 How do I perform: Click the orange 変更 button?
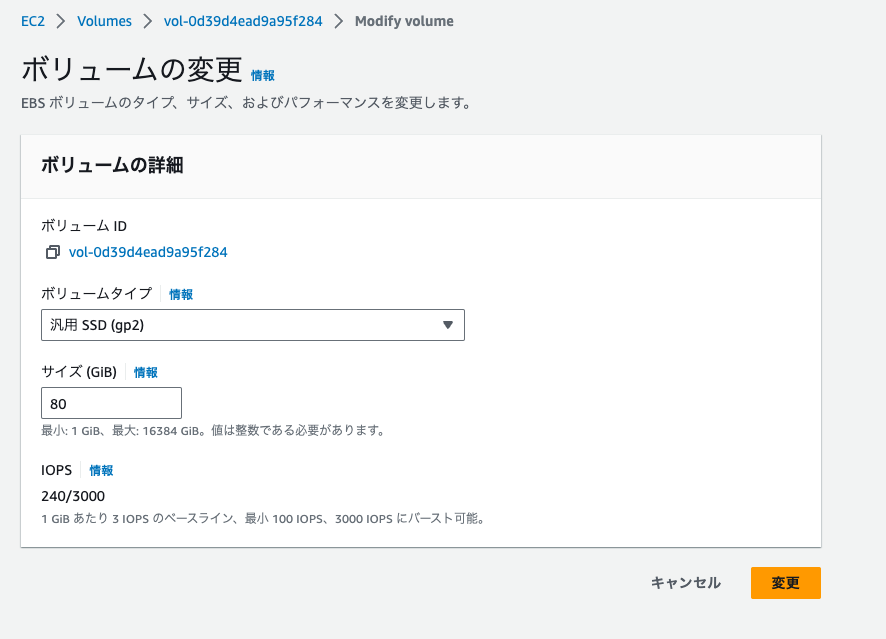(x=785, y=583)
